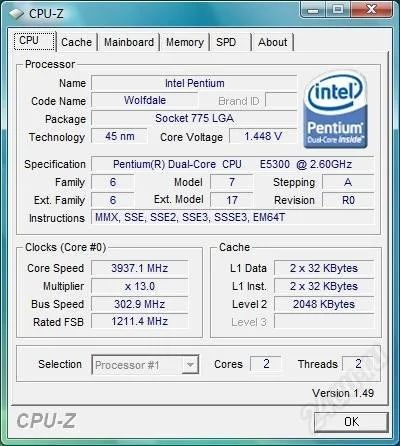This screenshot has width=400, height=446.
Task: Minimize the CPU-Z window
Action: coord(313,10)
